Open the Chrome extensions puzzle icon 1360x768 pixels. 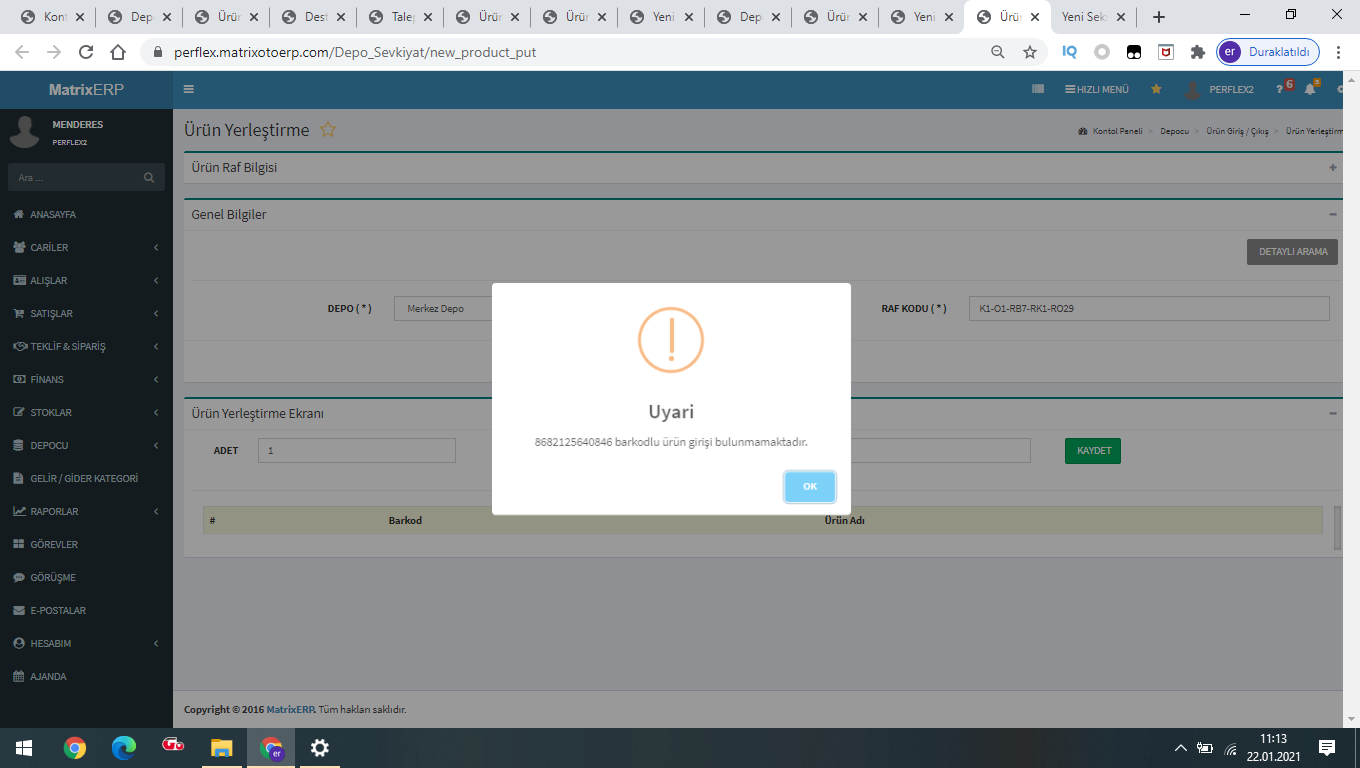[1197, 52]
